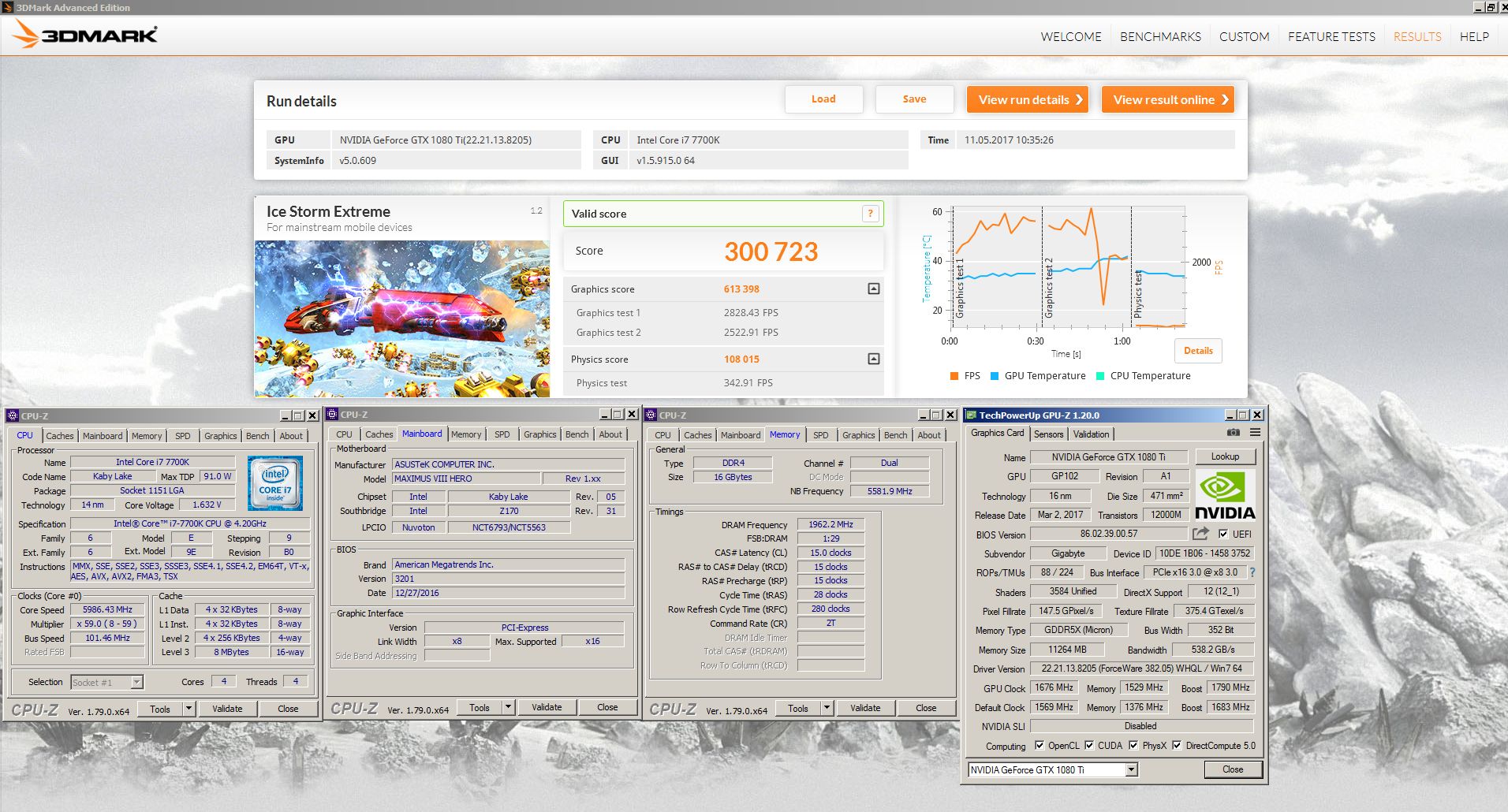Click the GPU-Z title bar chip icon

(972, 415)
